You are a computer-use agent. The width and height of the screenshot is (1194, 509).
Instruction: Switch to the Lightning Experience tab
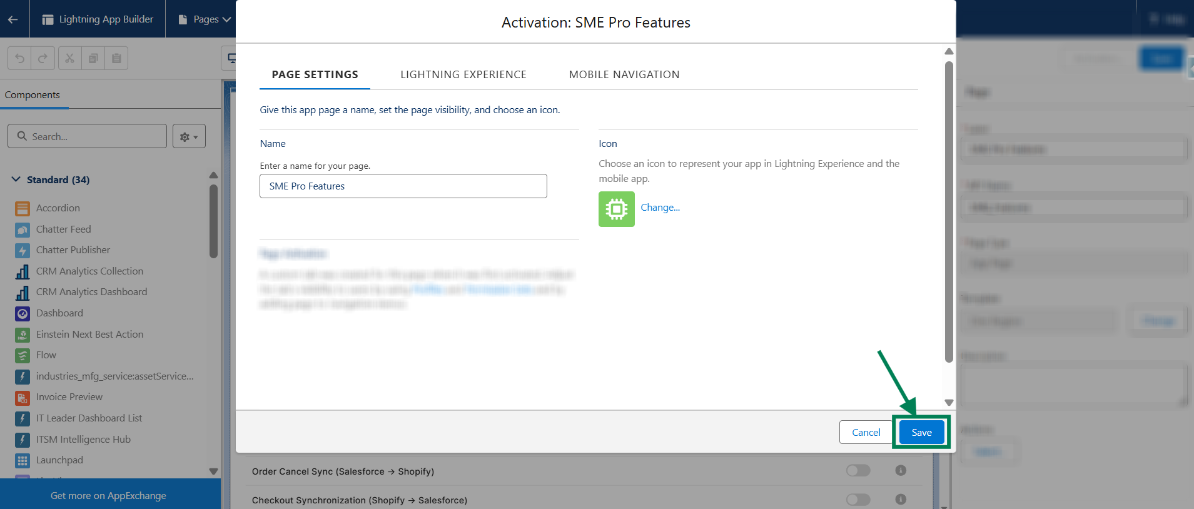pos(463,74)
